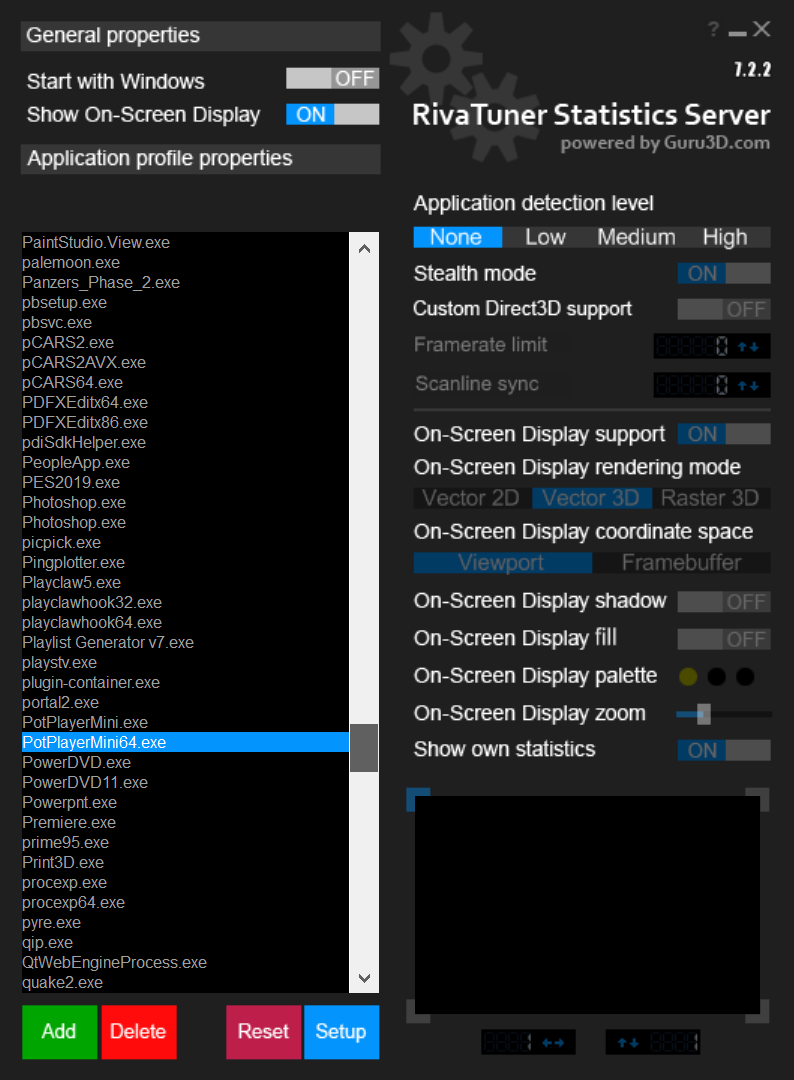Turn off Stealth mode switch

coord(724,273)
